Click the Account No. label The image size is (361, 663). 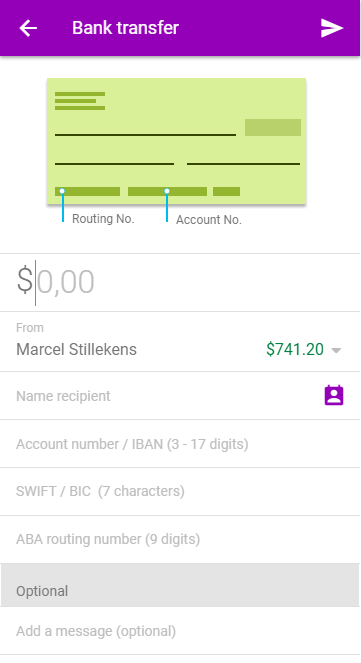pyautogui.click(x=209, y=220)
